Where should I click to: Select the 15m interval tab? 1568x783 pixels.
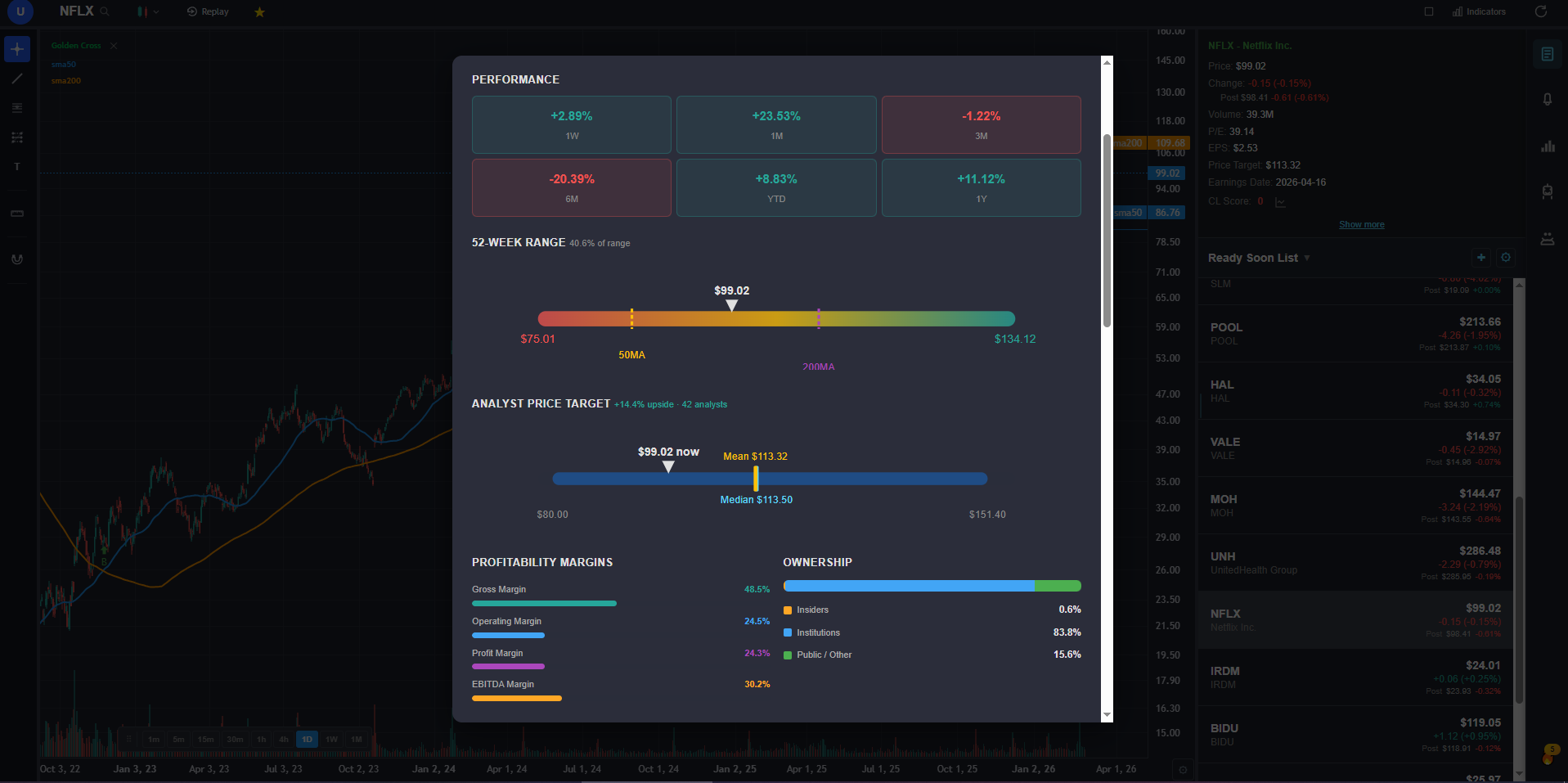tap(205, 739)
